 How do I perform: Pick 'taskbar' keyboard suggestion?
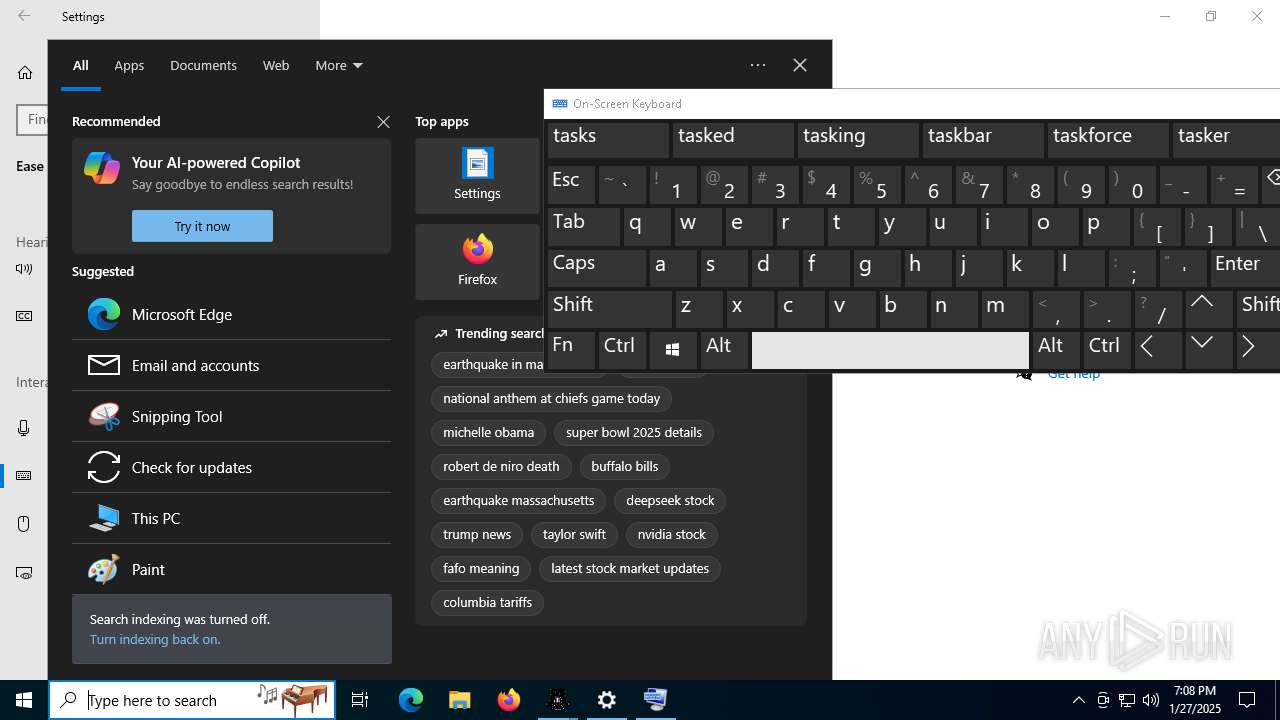[983, 139]
